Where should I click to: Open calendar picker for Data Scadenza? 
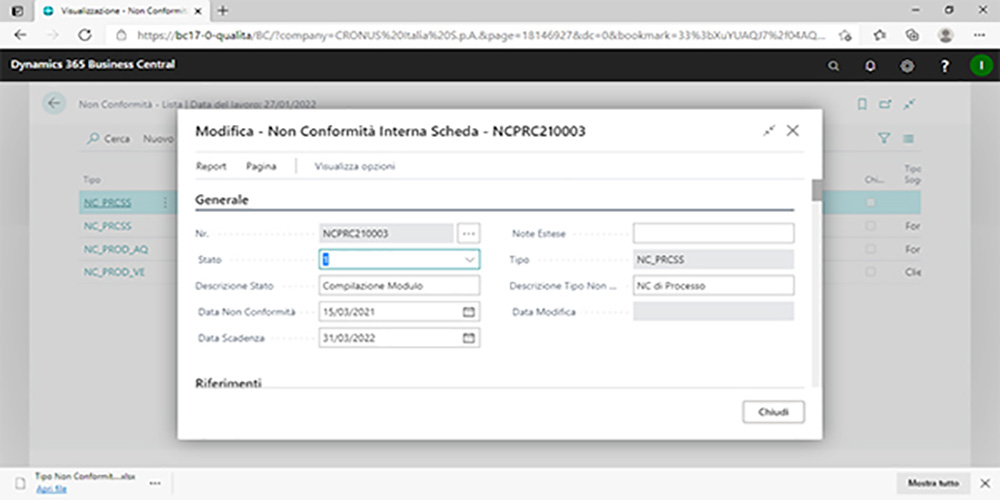tap(468, 338)
